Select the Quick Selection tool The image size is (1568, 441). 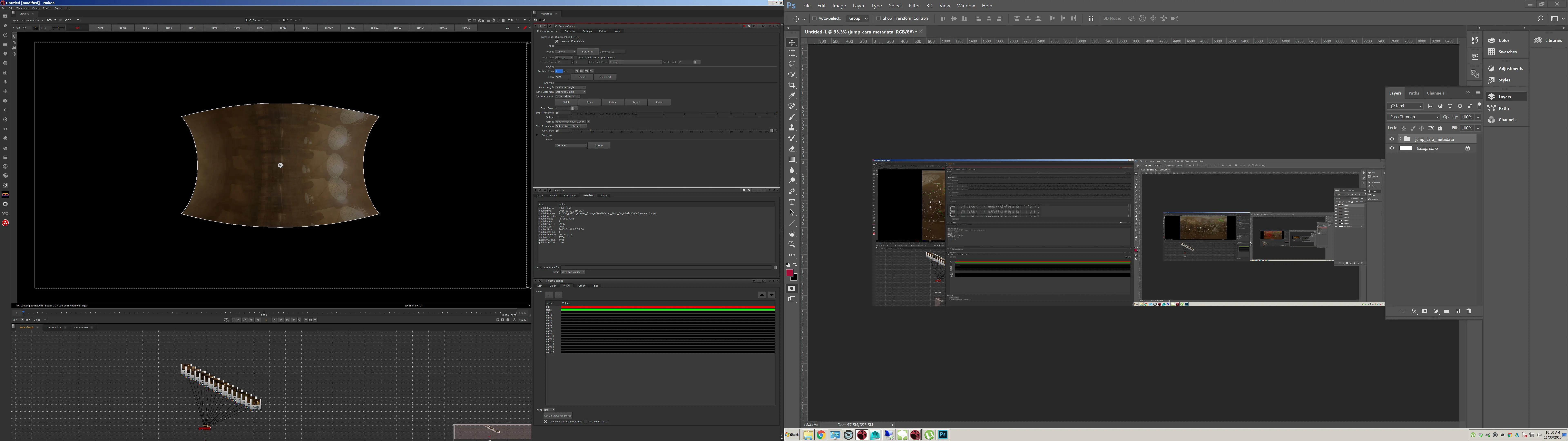792,74
